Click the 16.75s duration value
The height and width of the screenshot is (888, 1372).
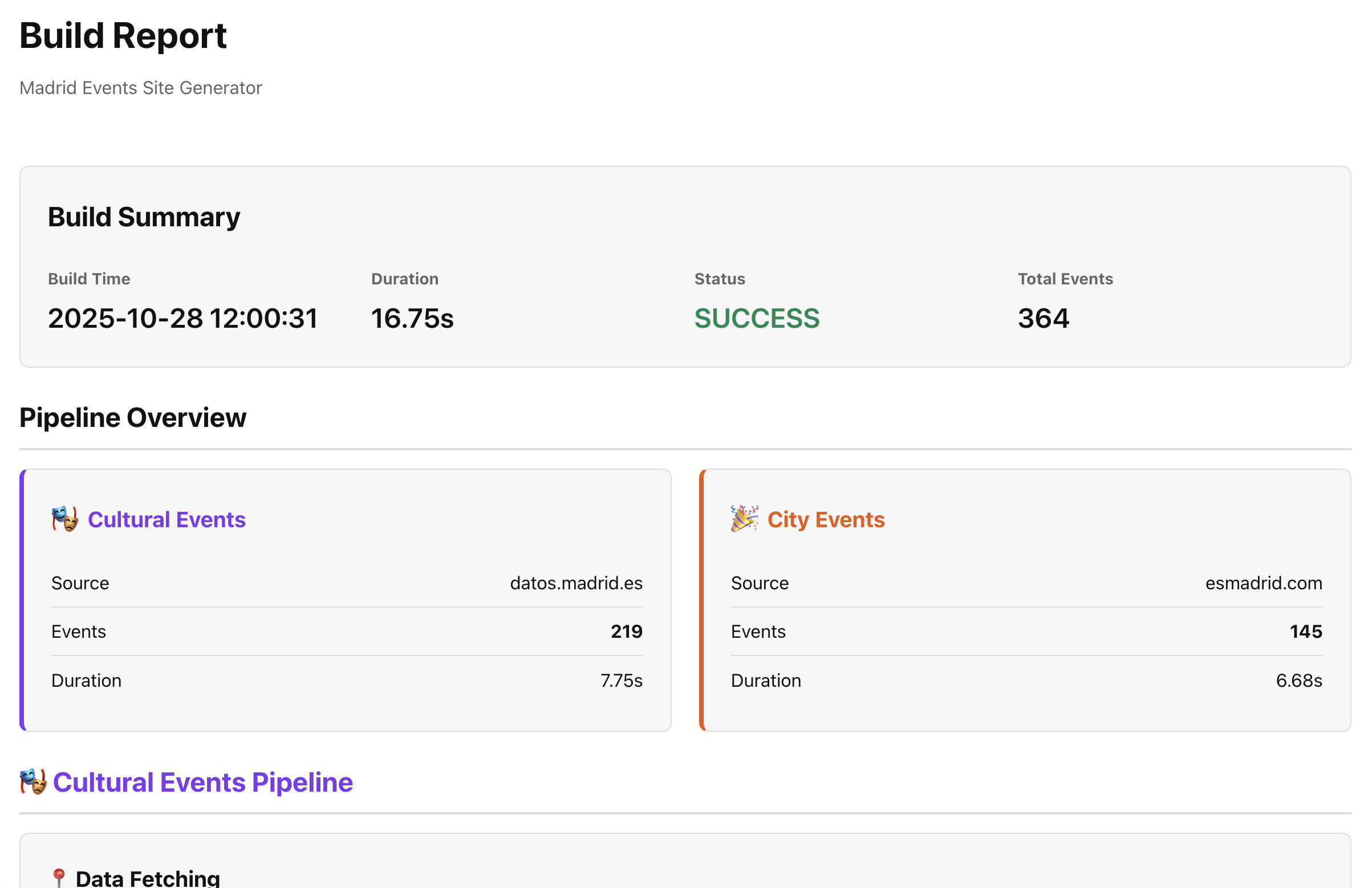pyautogui.click(x=412, y=318)
